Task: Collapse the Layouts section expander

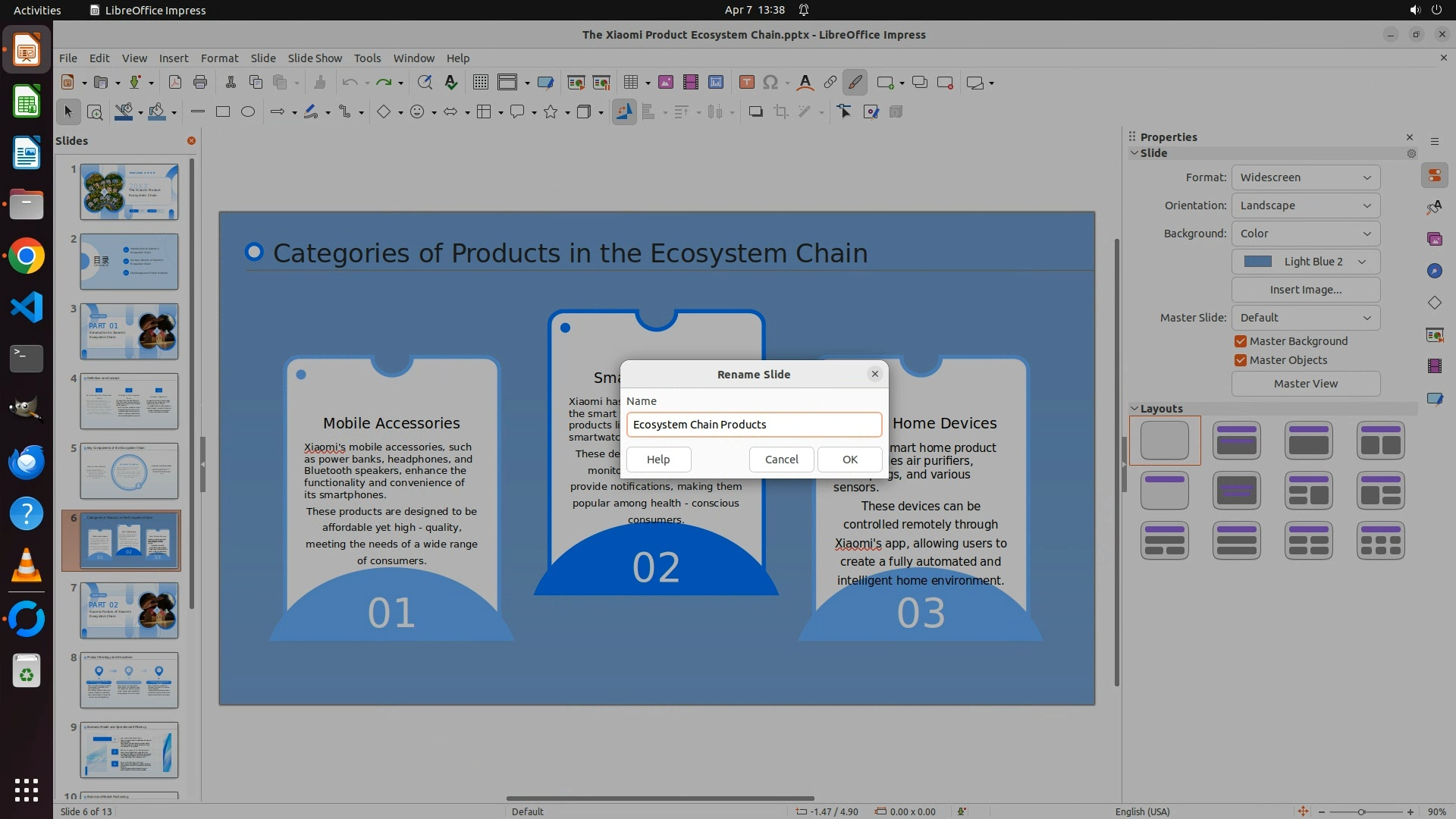Action: (1135, 409)
